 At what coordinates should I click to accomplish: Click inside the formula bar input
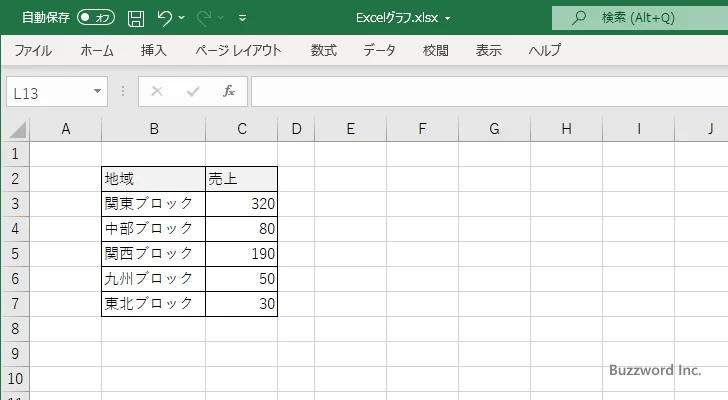pos(490,91)
